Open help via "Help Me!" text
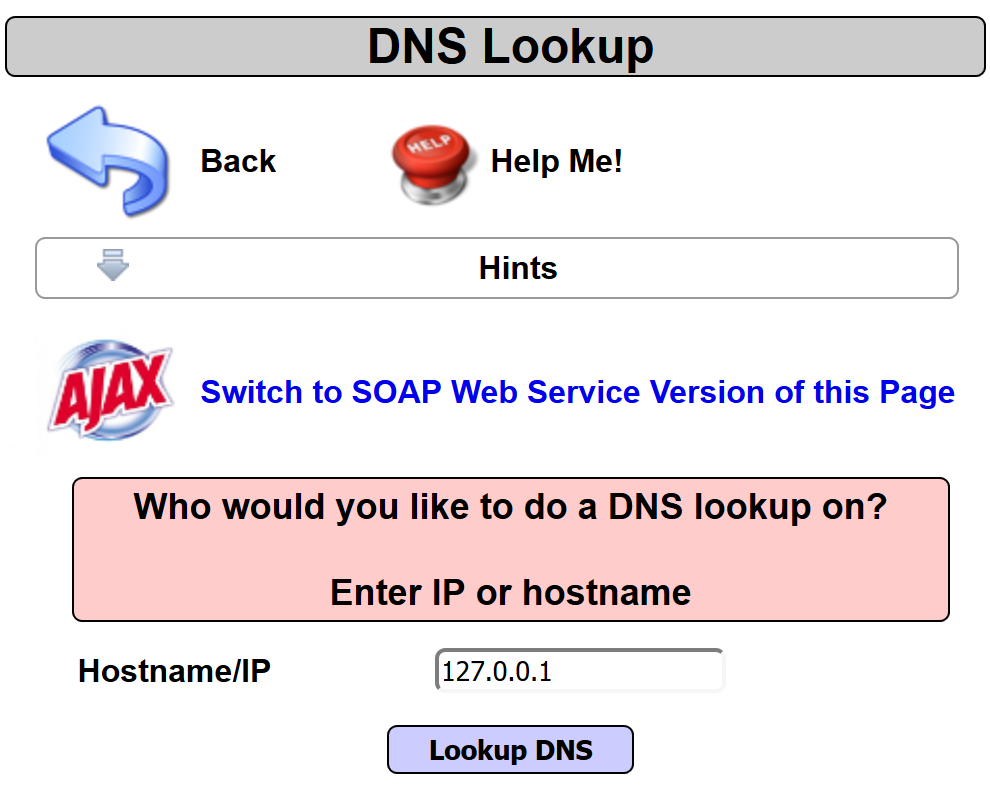 click(556, 162)
